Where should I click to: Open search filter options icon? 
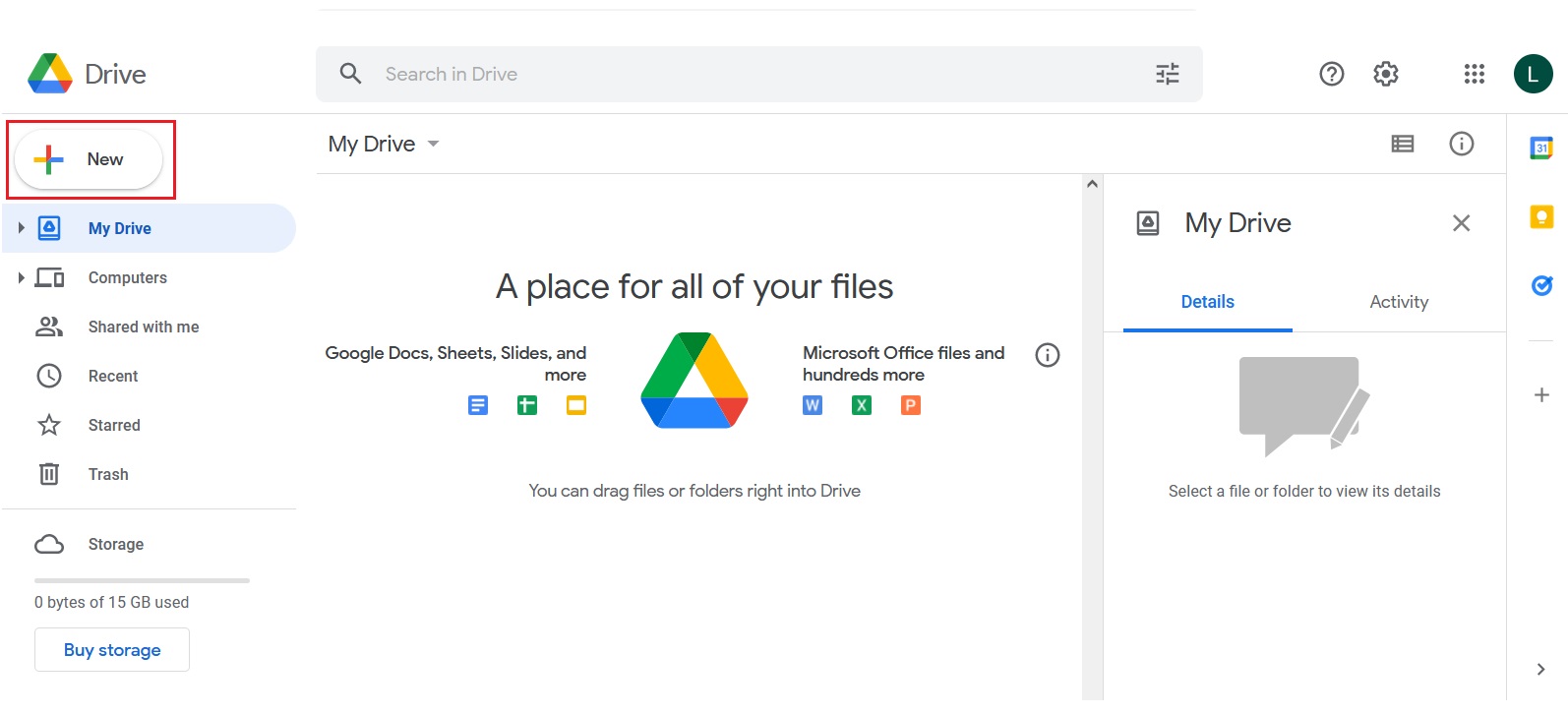tap(1168, 74)
